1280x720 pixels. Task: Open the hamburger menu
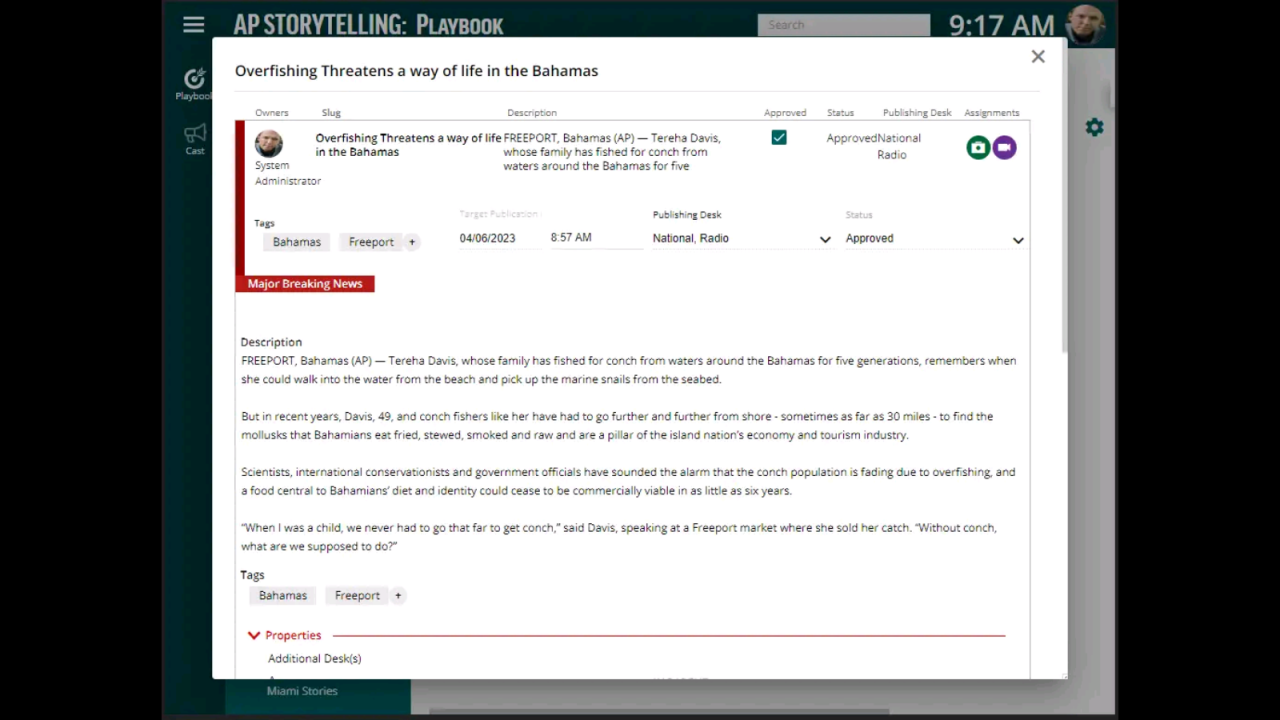194,25
